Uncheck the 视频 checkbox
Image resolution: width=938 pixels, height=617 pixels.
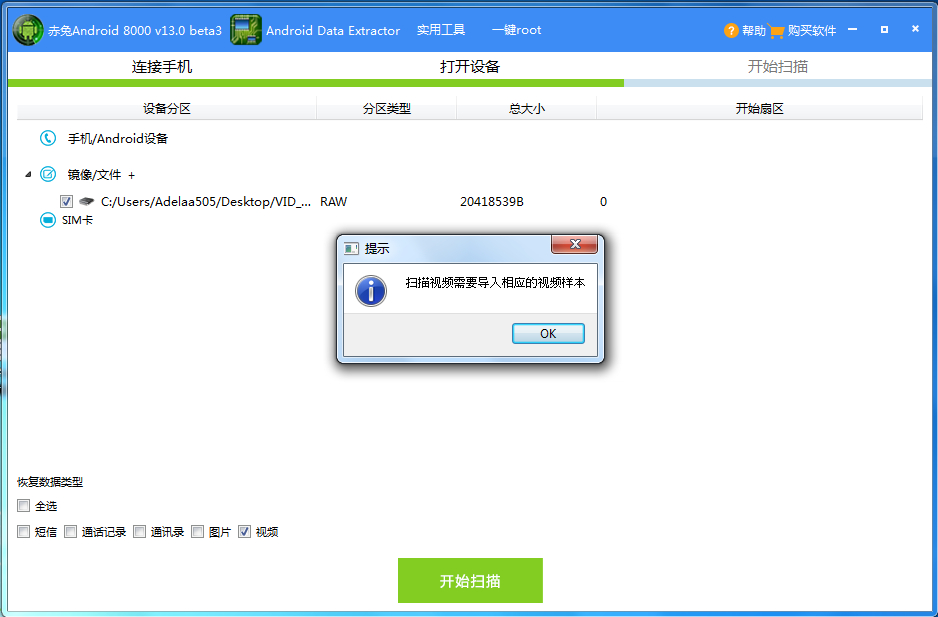click(x=244, y=531)
